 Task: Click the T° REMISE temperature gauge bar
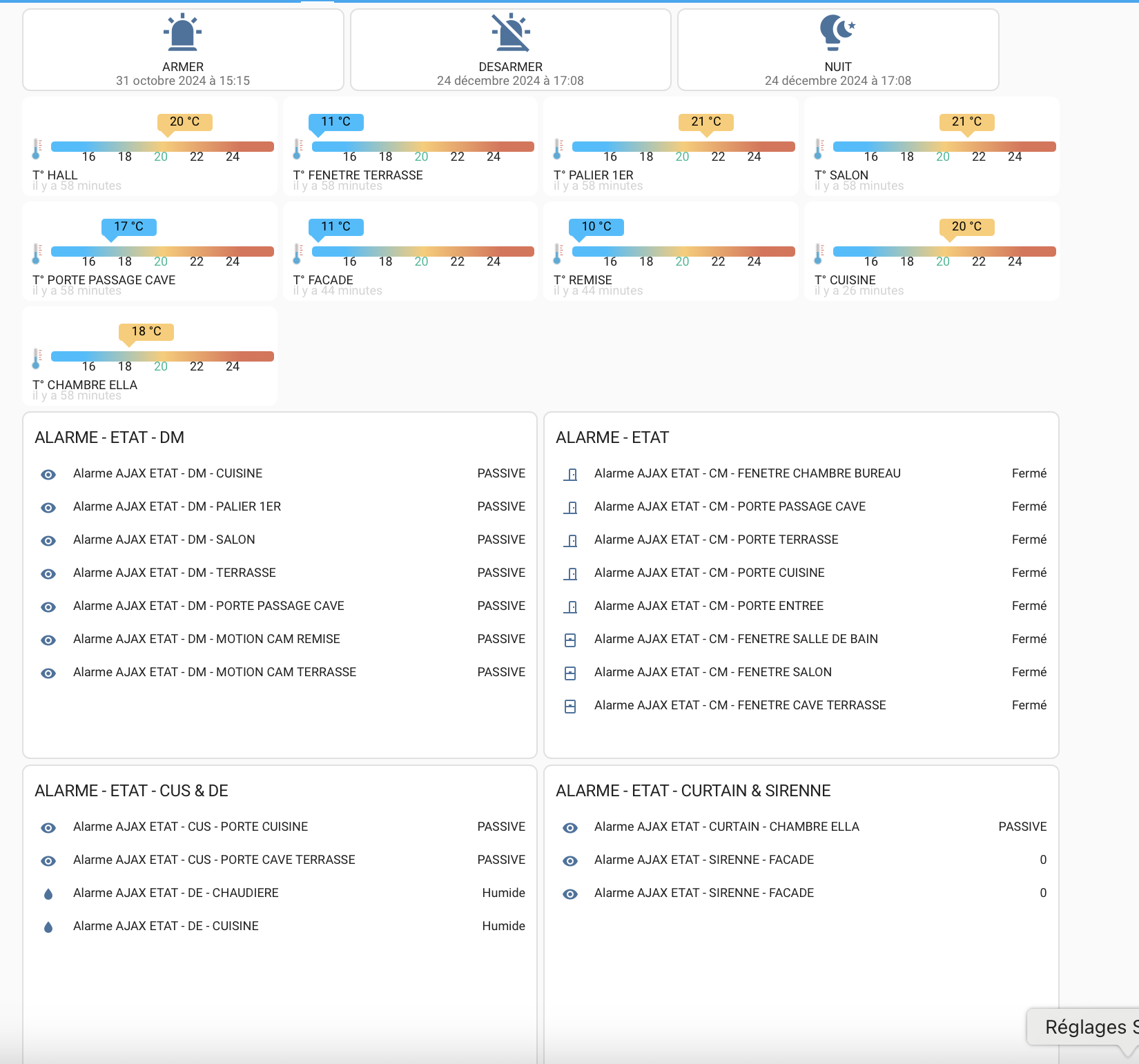(x=683, y=251)
